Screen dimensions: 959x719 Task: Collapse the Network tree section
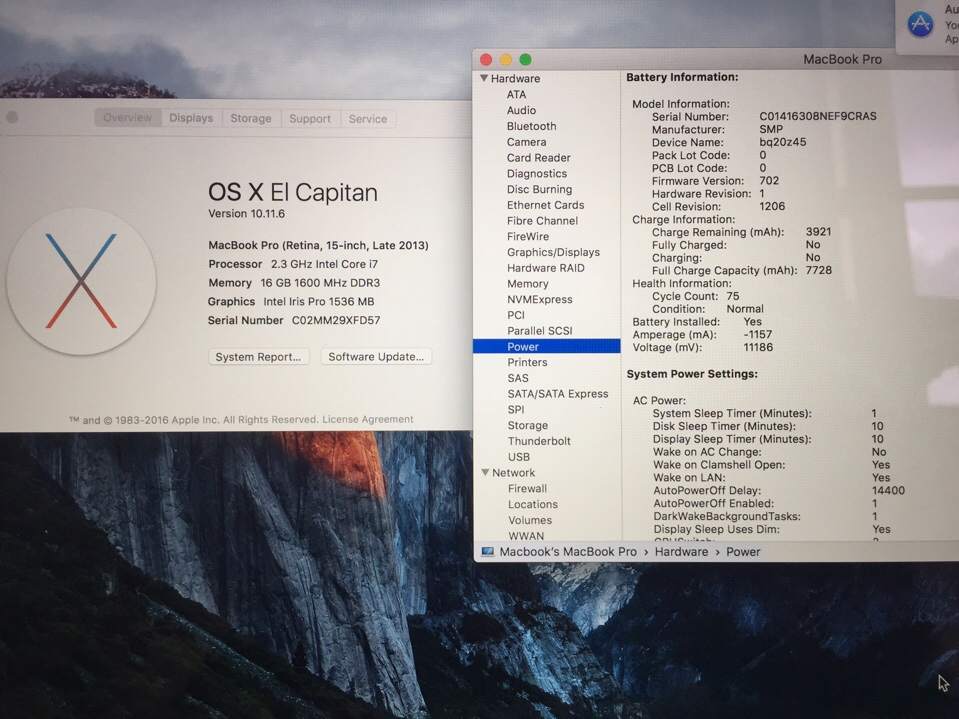point(484,473)
